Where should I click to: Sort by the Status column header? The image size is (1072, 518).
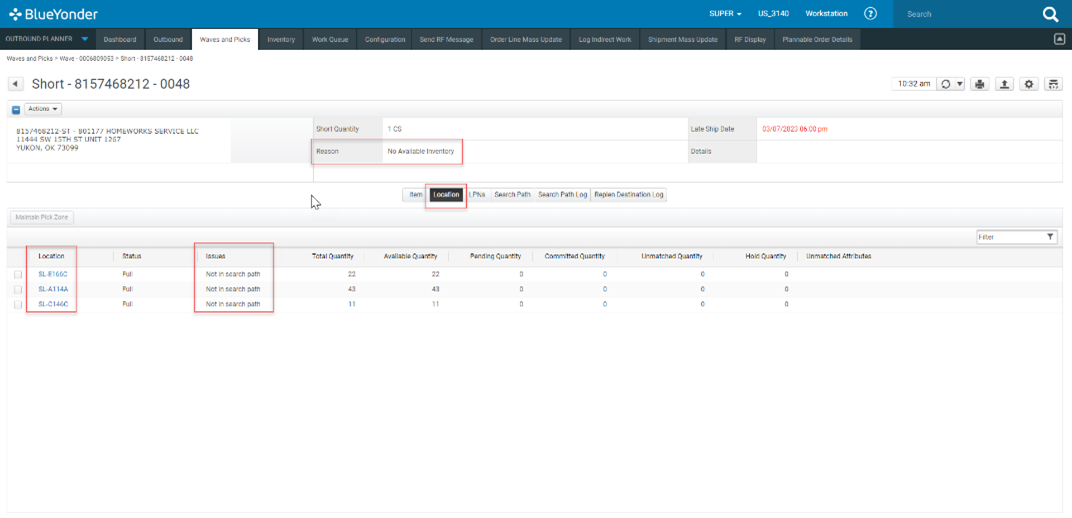pyautogui.click(x=132, y=256)
